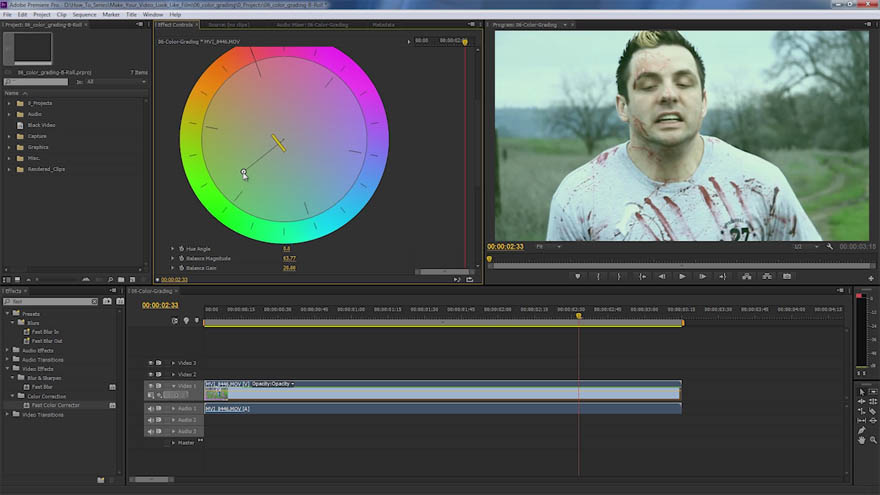Mute Audio 3 track speaker
The image size is (880, 495).
coord(150,432)
